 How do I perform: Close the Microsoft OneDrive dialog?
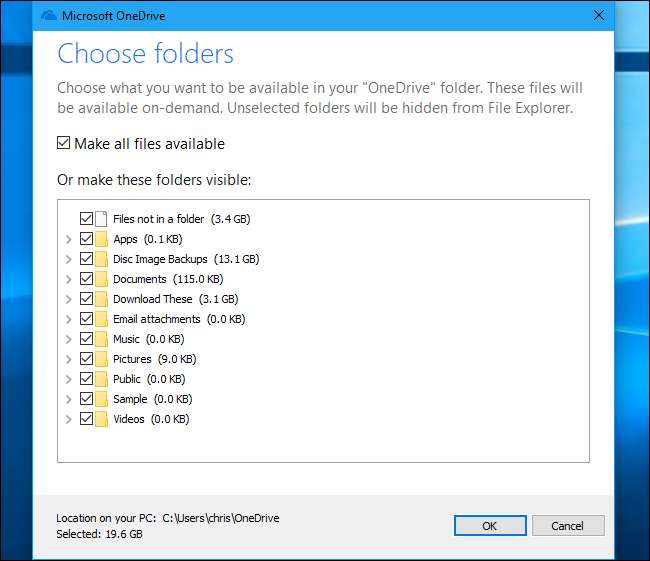[x=598, y=16]
